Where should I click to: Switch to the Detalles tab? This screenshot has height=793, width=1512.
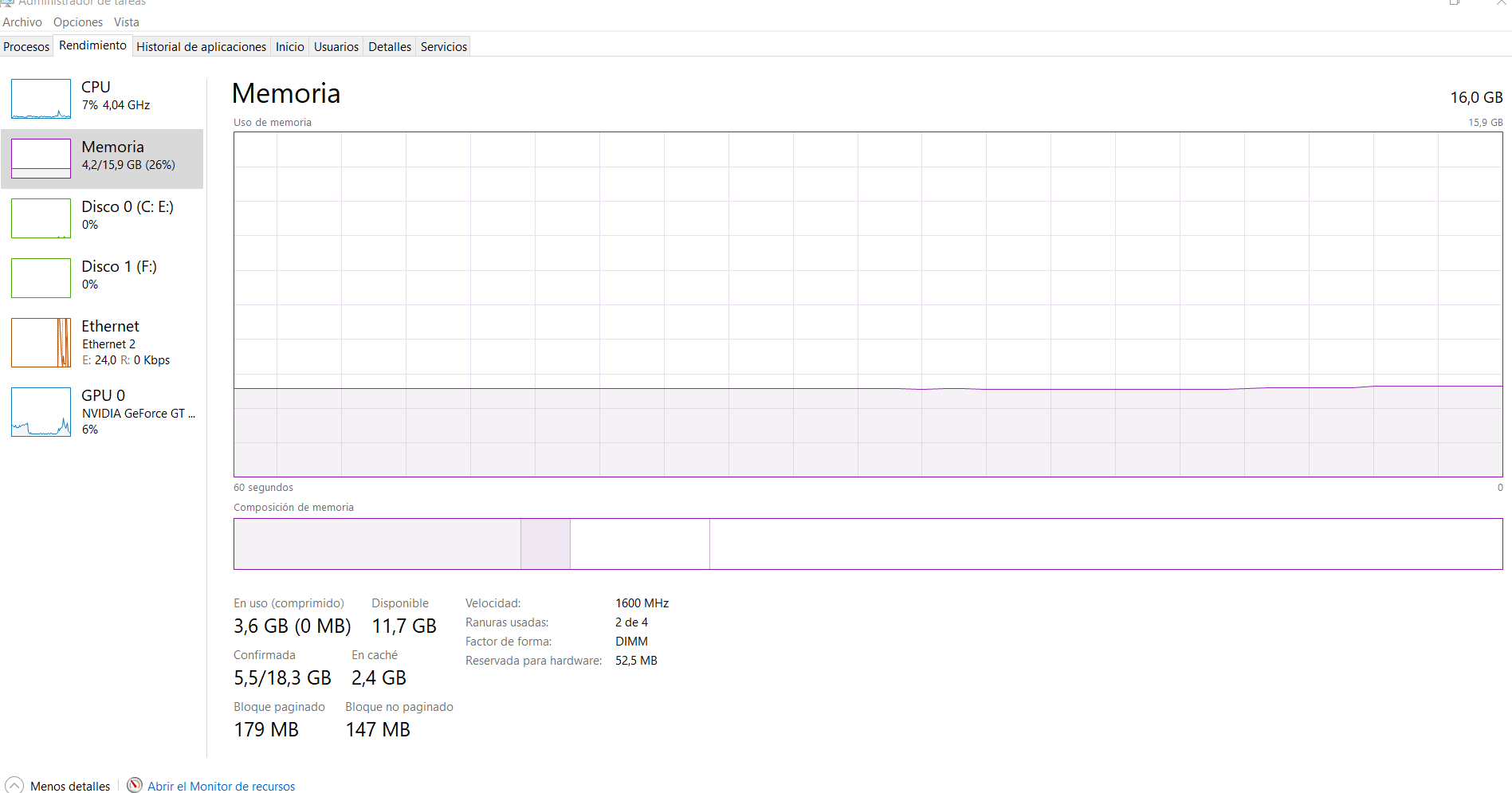[390, 47]
